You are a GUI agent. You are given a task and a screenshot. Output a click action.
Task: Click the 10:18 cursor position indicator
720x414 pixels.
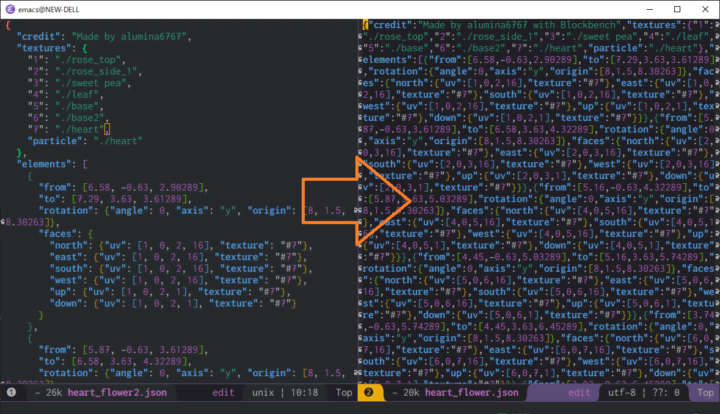tap(307, 393)
